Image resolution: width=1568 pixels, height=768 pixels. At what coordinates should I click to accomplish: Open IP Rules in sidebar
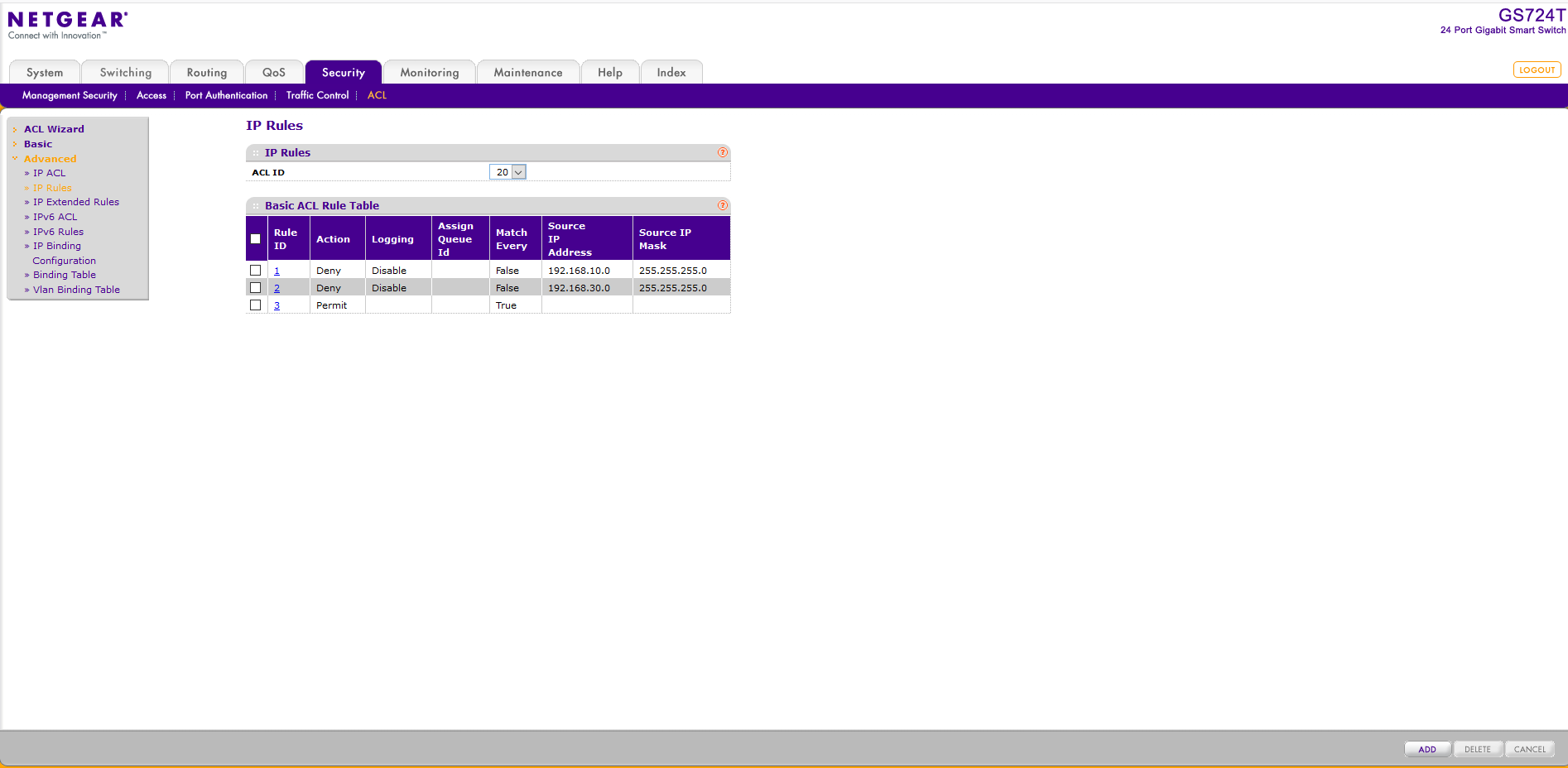(x=52, y=188)
